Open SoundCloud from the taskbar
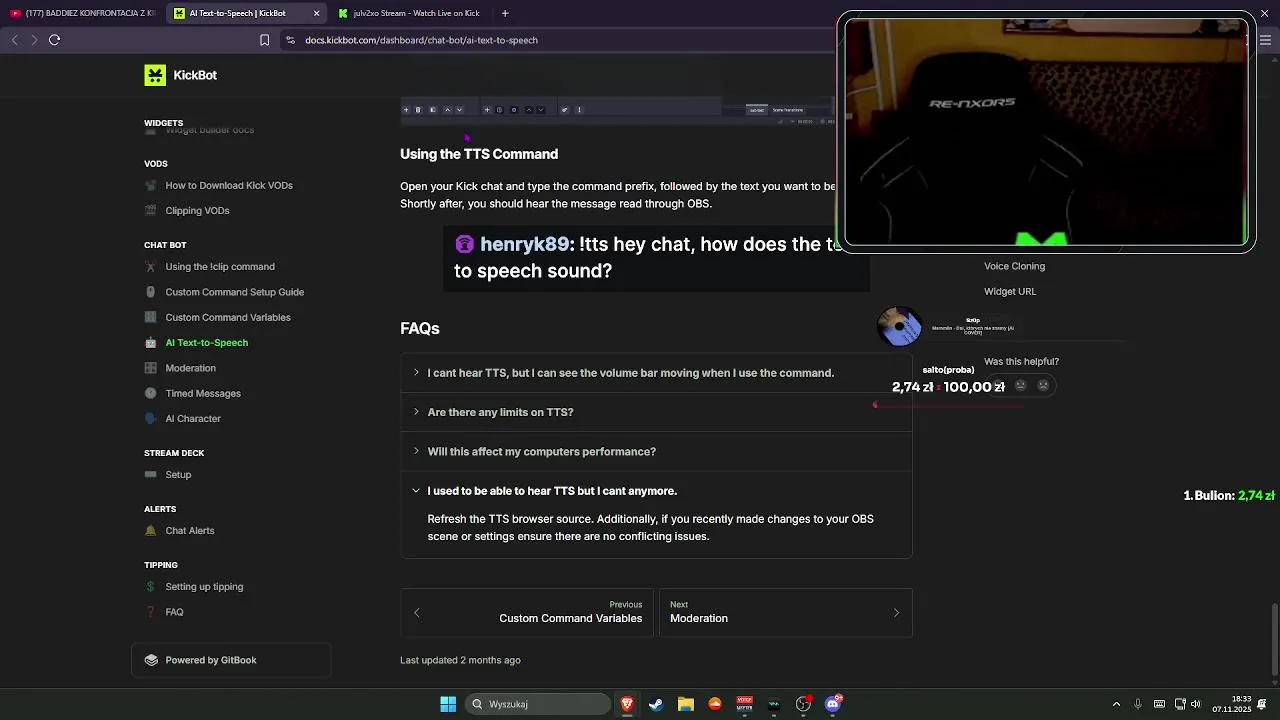 [x=715, y=704]
